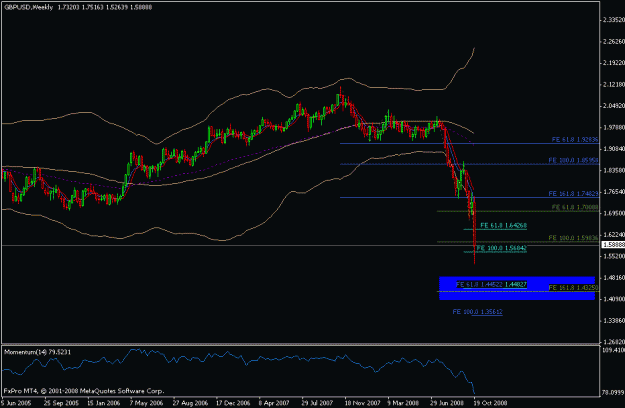Click the 18 Nov 2007 date label
This screenshot has height=408, width=625.
pos(362,403)
